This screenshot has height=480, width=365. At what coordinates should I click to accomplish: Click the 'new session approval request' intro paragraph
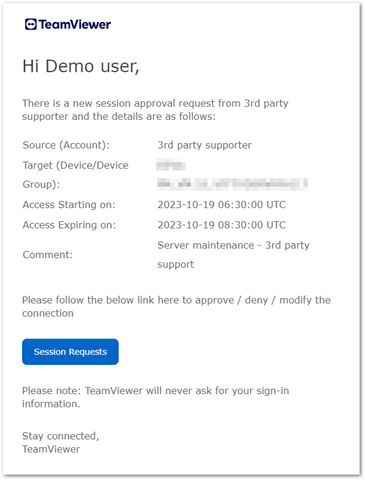155,110
